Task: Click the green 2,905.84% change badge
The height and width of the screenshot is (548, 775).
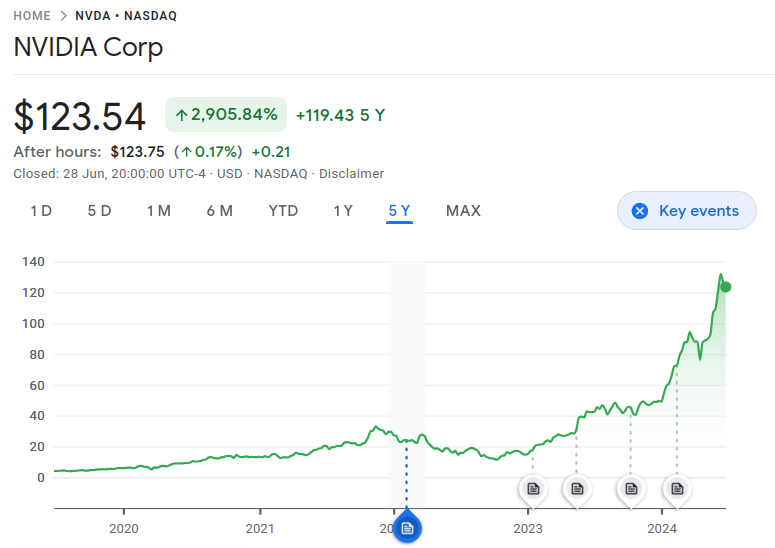Action: pyautogui.click(x=226, y=115)
